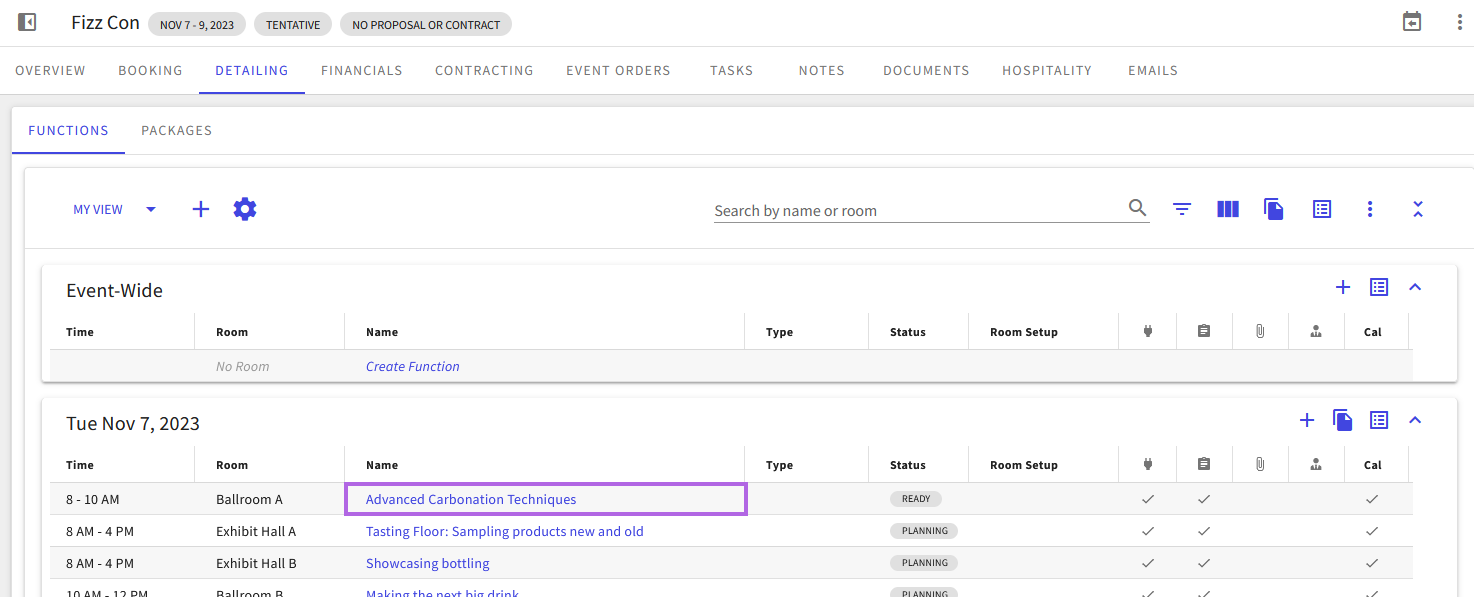Open the calendar icon in the header
Viewport: 1474px width, 597px height.
point(1412,22)
